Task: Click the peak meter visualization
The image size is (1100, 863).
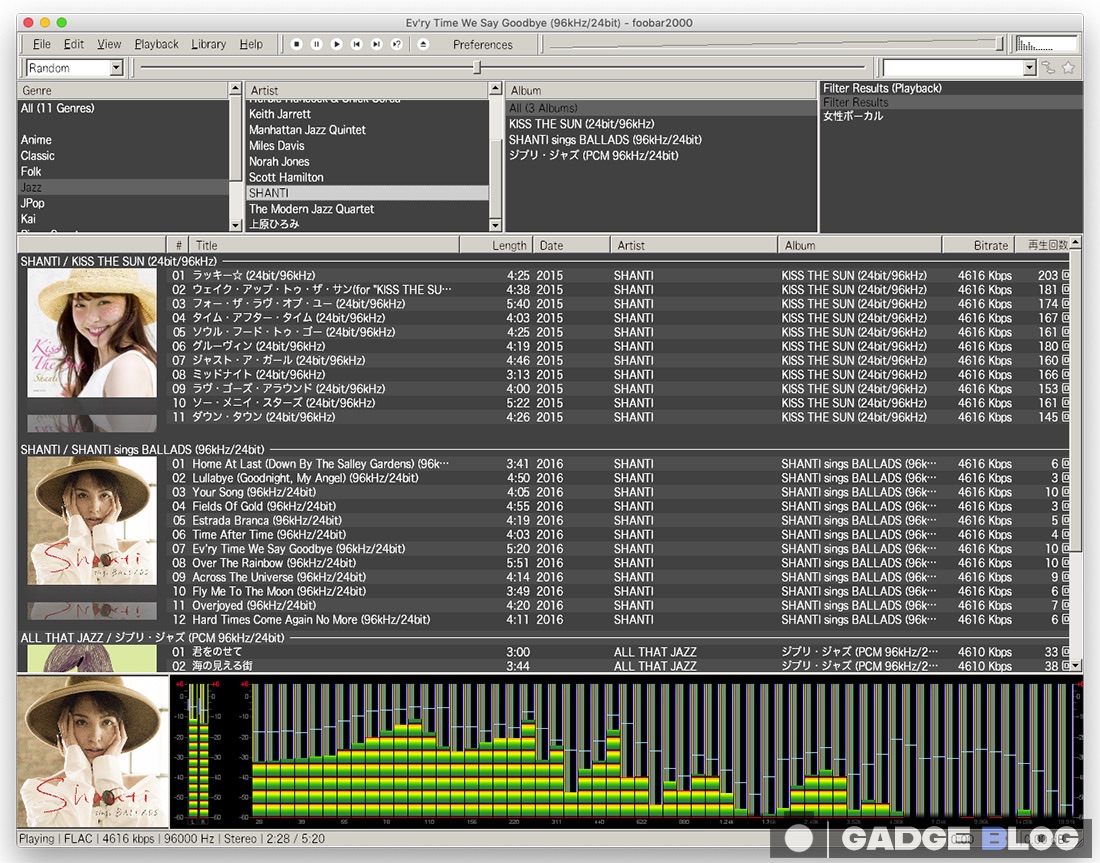Action: click(x=200, y=751)
